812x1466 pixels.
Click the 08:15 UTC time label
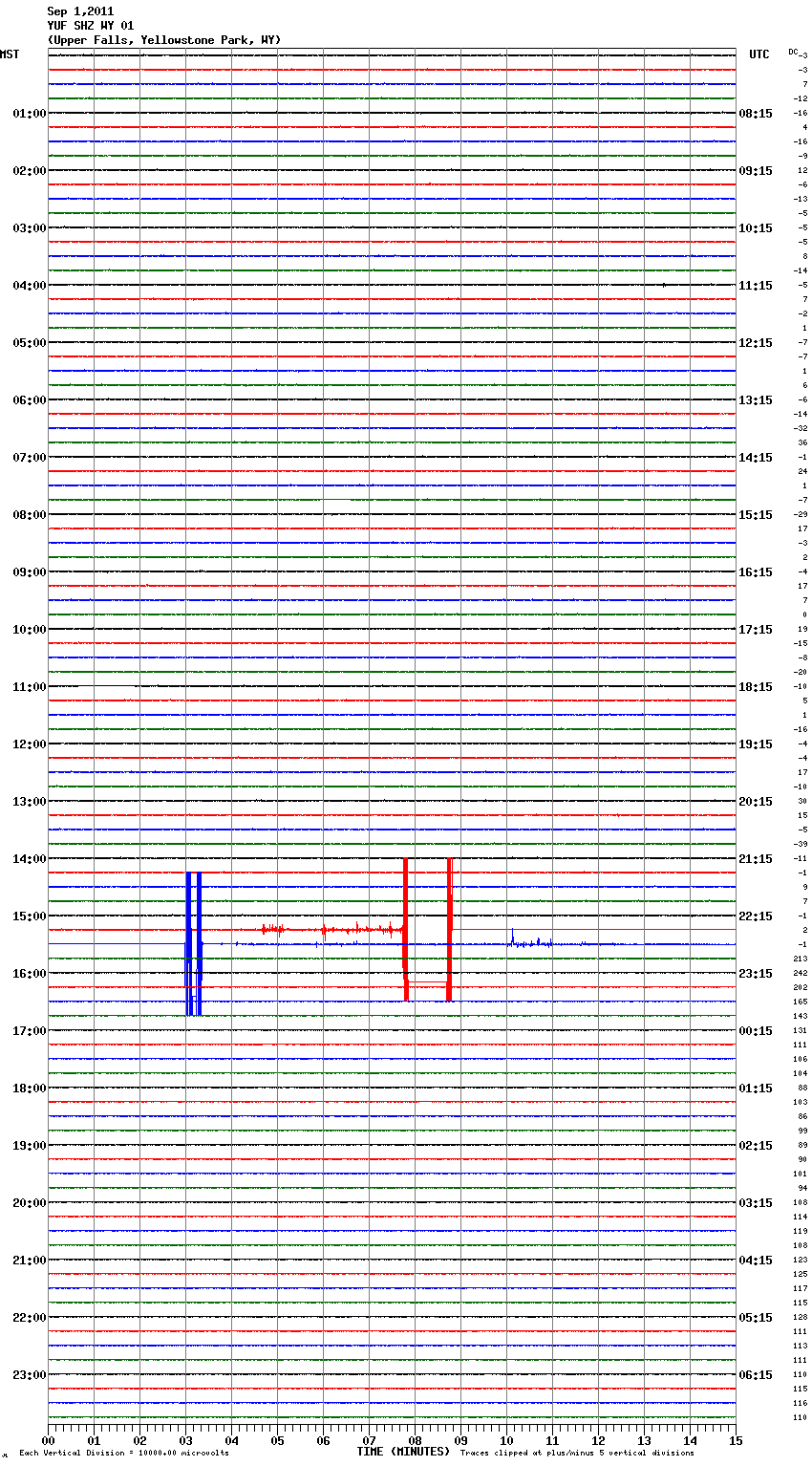(x=756, y=113)
